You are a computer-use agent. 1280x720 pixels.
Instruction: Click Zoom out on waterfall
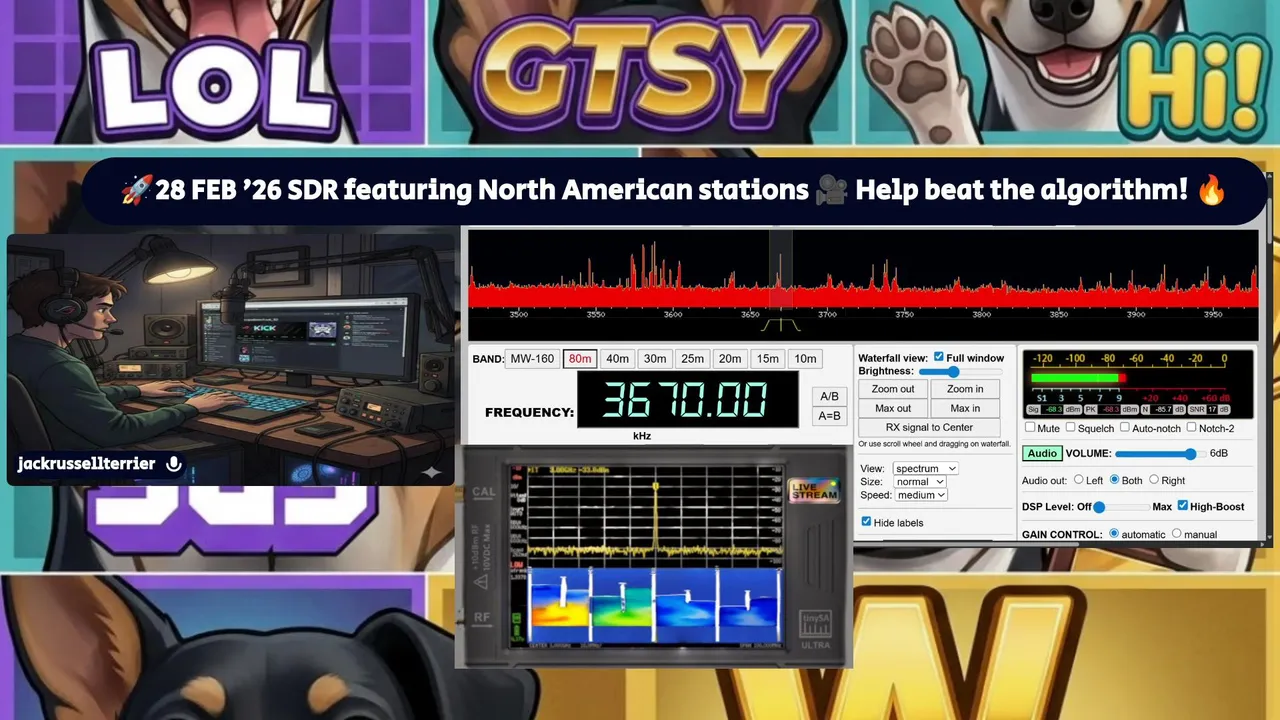893,389
